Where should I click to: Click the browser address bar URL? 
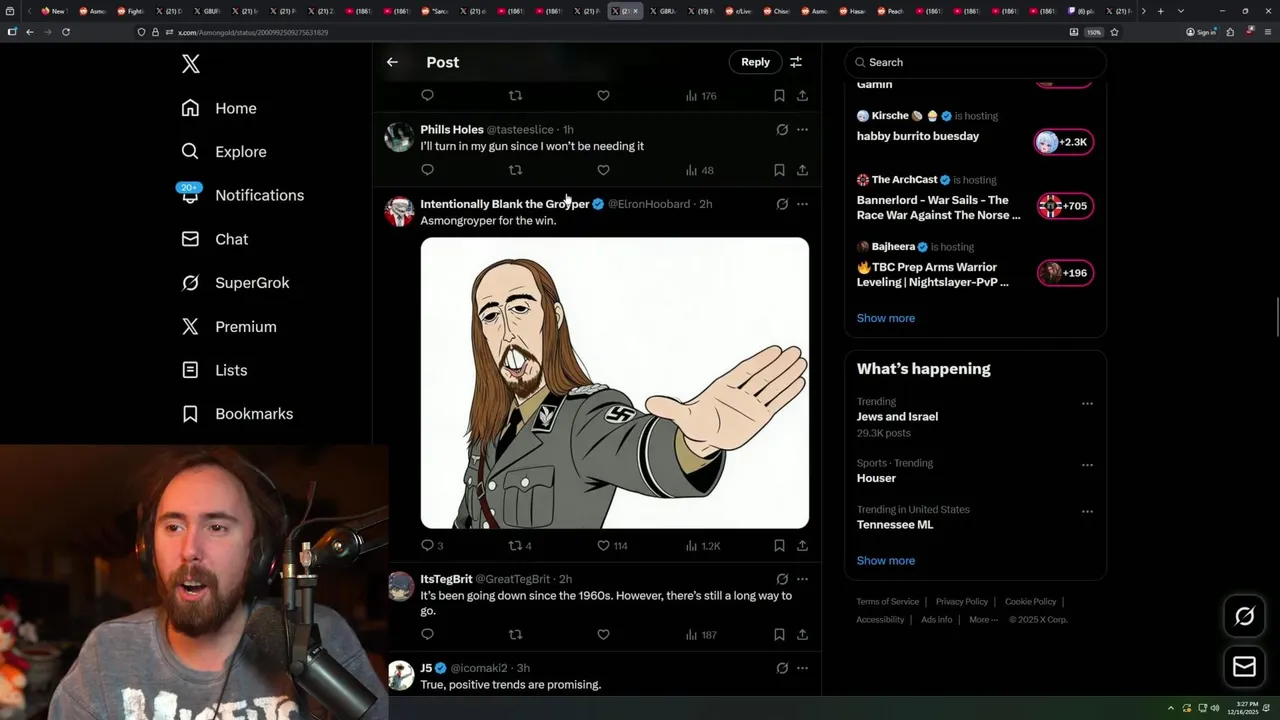point(253,32)
